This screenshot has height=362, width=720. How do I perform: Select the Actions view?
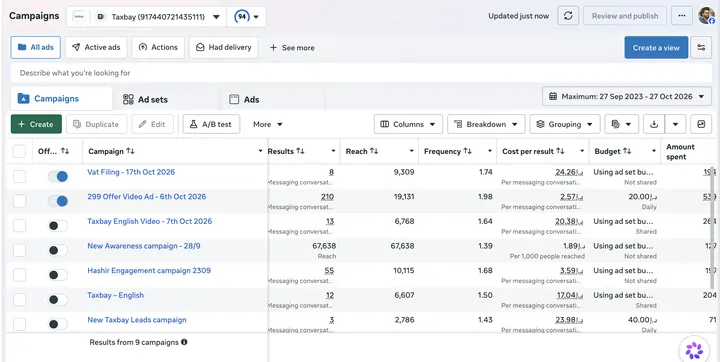pyautogui.click(x=158, y=47)
